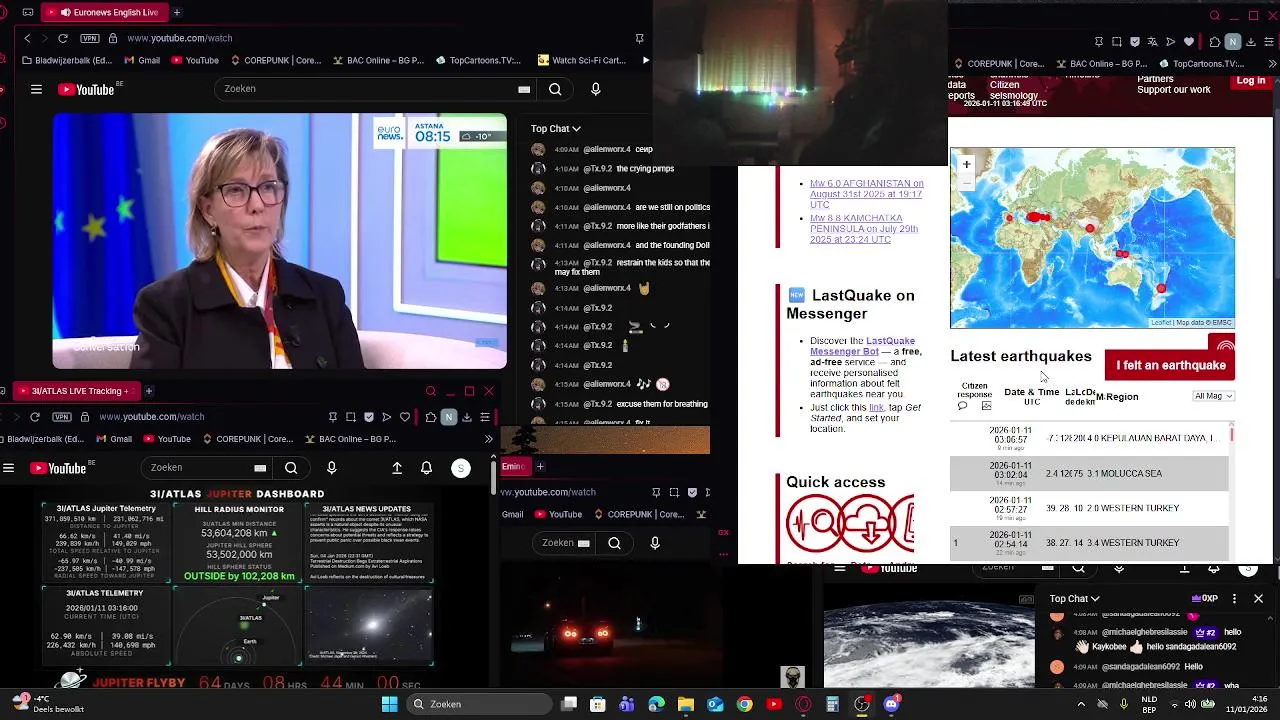Open extensions in 3I/ATLAS window toolbar

click(430, 417)
